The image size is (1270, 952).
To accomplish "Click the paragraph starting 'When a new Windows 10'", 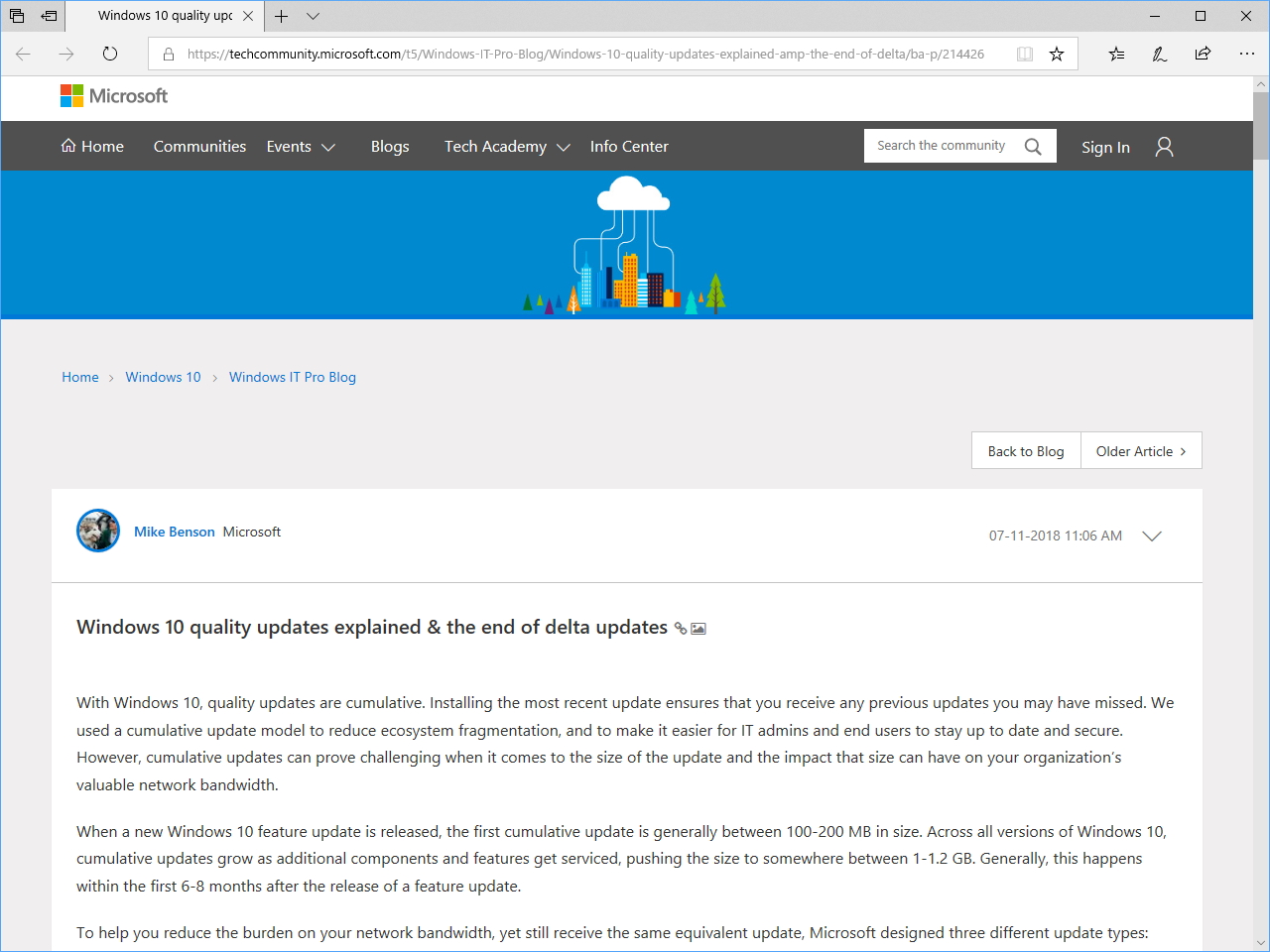I will point(623,859).
